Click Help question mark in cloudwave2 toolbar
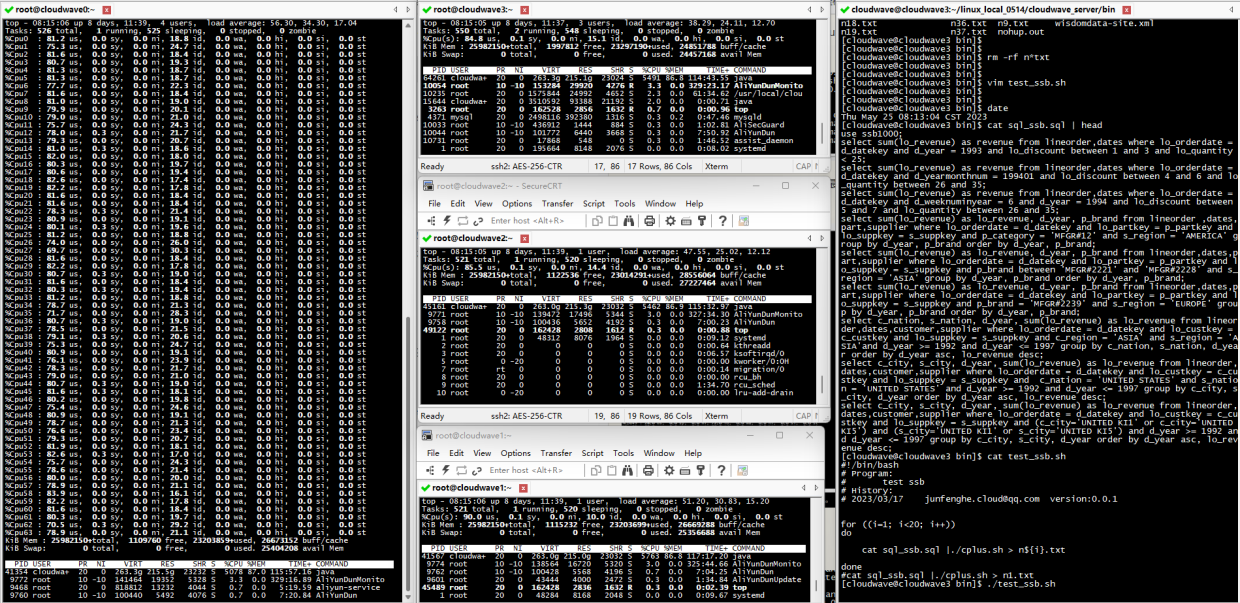 tap(722, 221)
